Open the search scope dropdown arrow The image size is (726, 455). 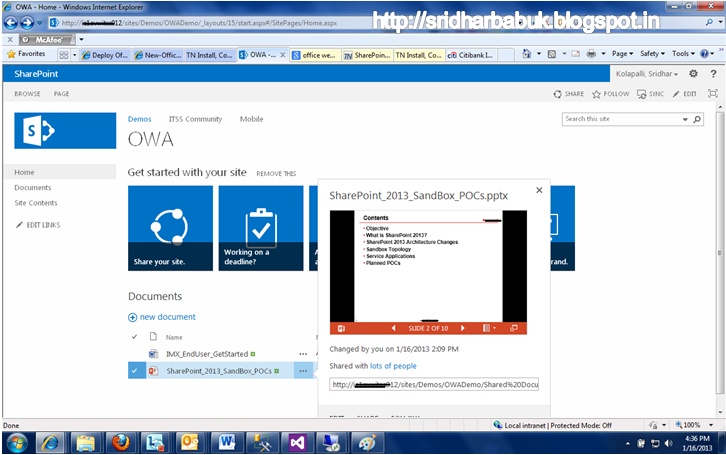685,119
